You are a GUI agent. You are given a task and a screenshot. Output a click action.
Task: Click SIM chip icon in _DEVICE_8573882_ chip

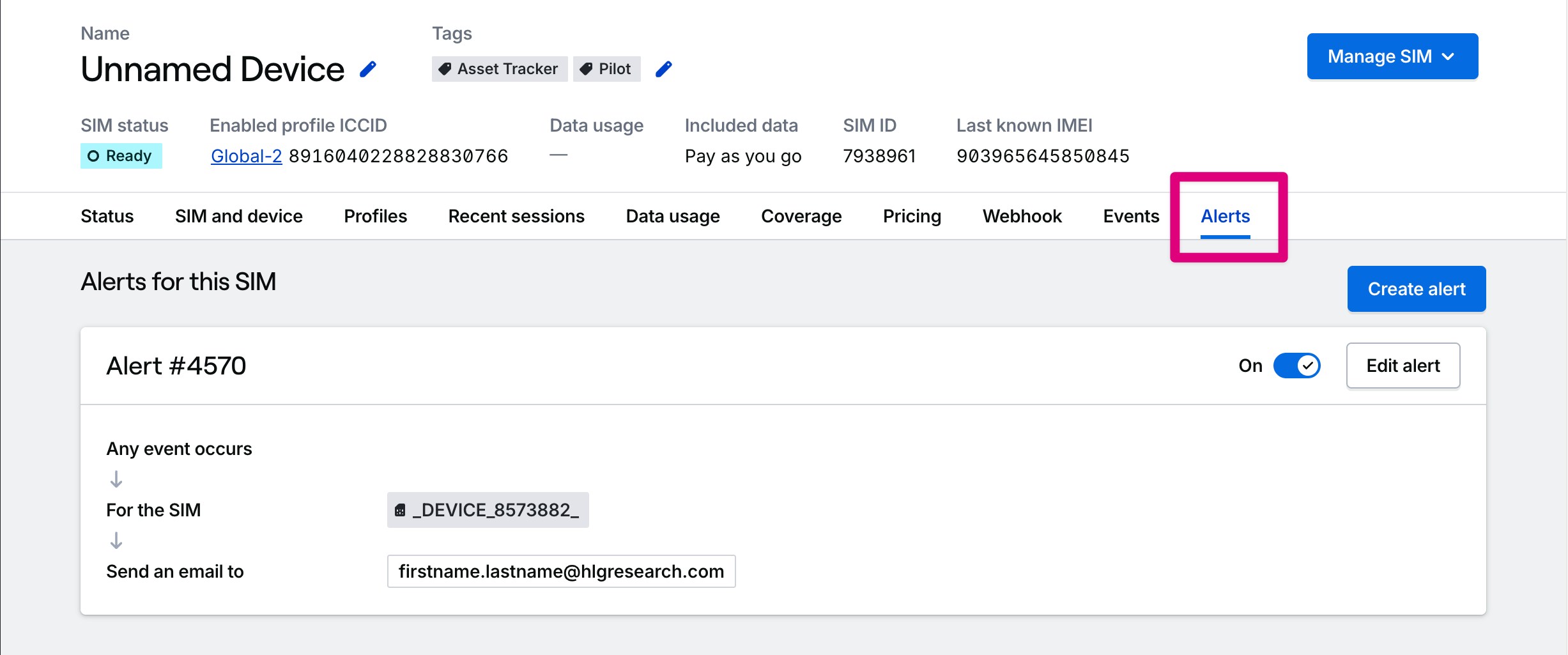400,510
